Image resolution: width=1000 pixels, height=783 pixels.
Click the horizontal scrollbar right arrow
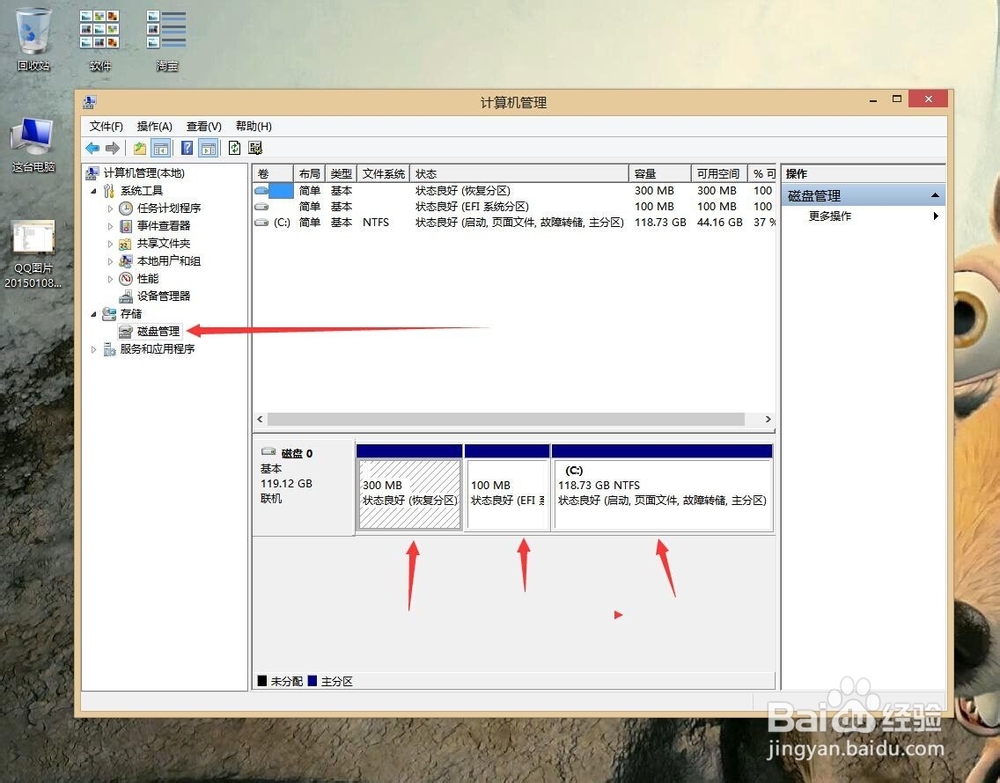click(x=768, y=419)
